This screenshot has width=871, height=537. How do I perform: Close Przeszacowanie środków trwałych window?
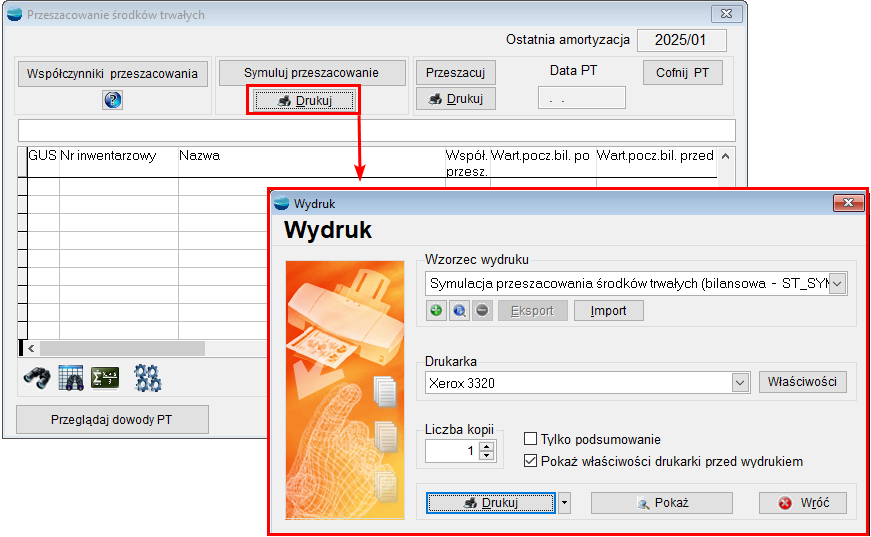pyautogui.click(x=727, y=13)
